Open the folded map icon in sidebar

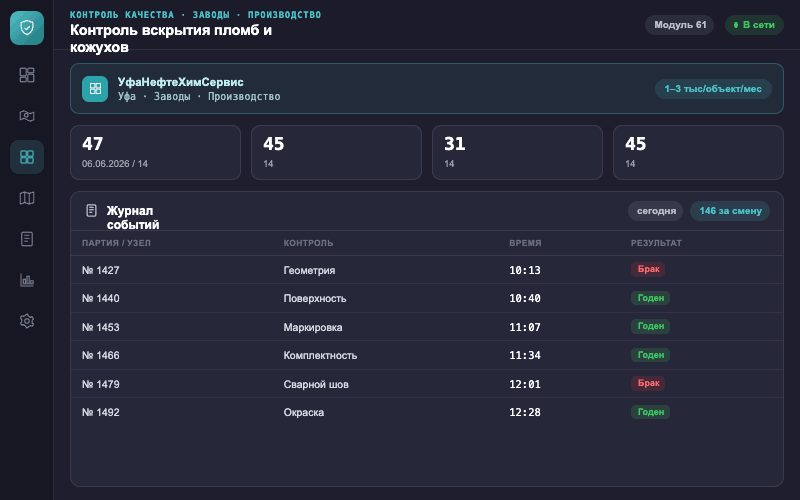point(27,198)
